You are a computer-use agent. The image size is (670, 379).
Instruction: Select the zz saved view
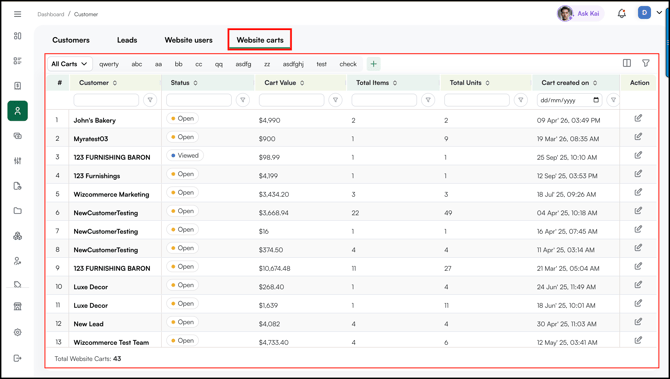[267, 64]
